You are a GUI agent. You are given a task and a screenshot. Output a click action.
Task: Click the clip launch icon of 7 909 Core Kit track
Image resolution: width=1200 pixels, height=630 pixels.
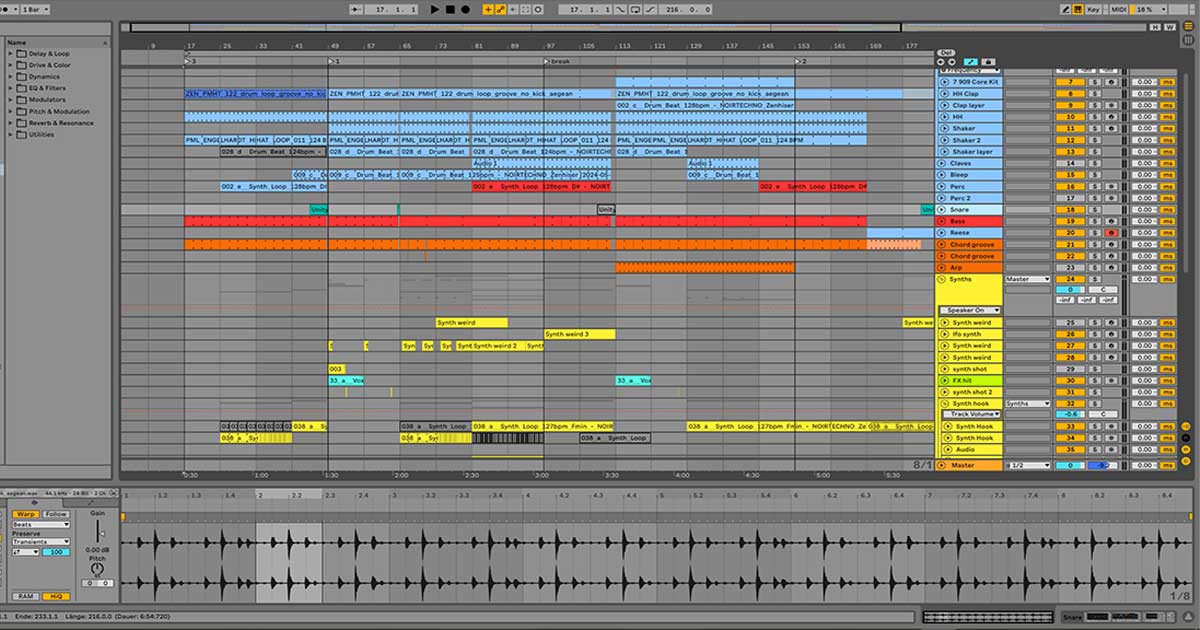coord(942,82)
